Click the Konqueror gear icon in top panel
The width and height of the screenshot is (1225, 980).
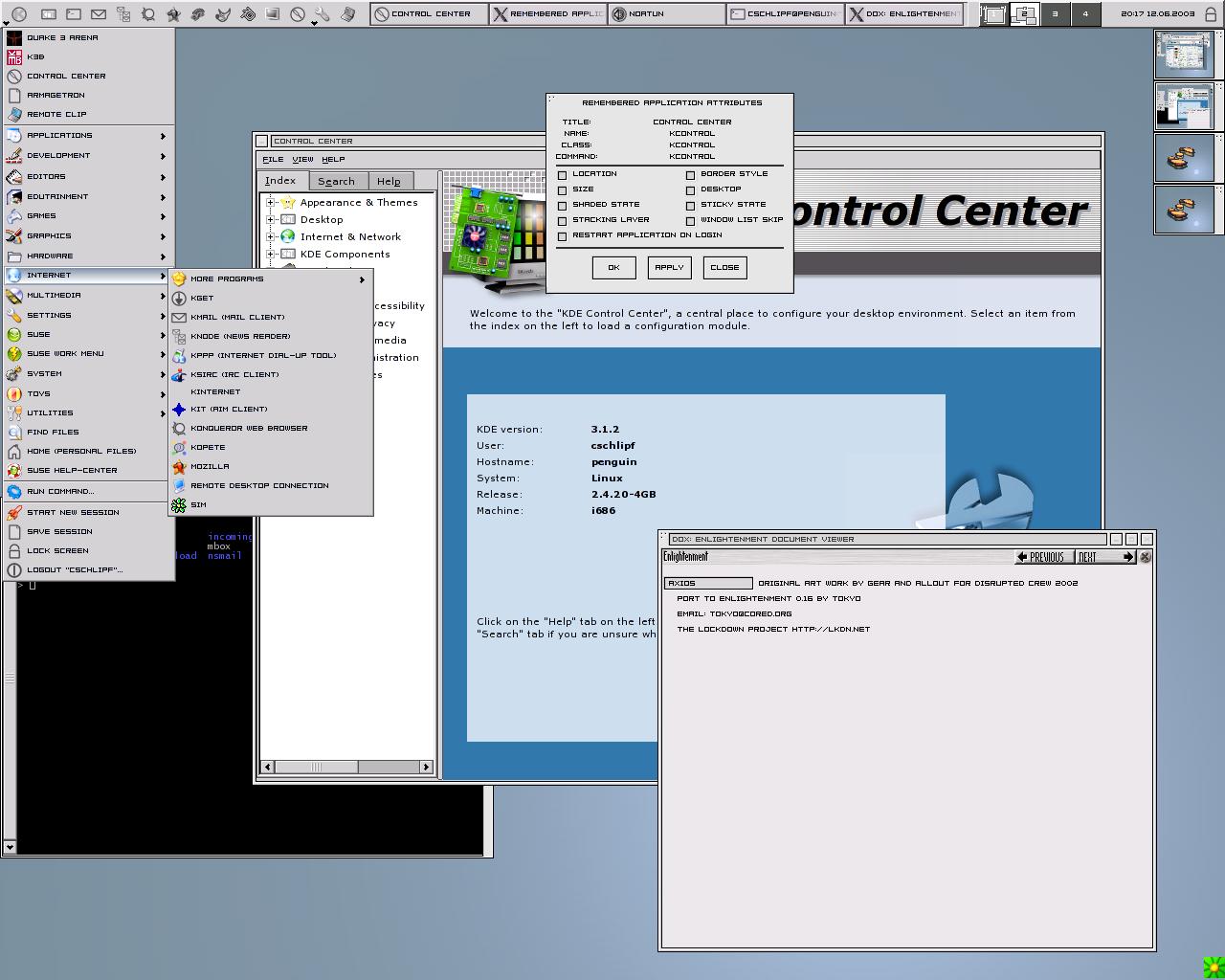148,14
